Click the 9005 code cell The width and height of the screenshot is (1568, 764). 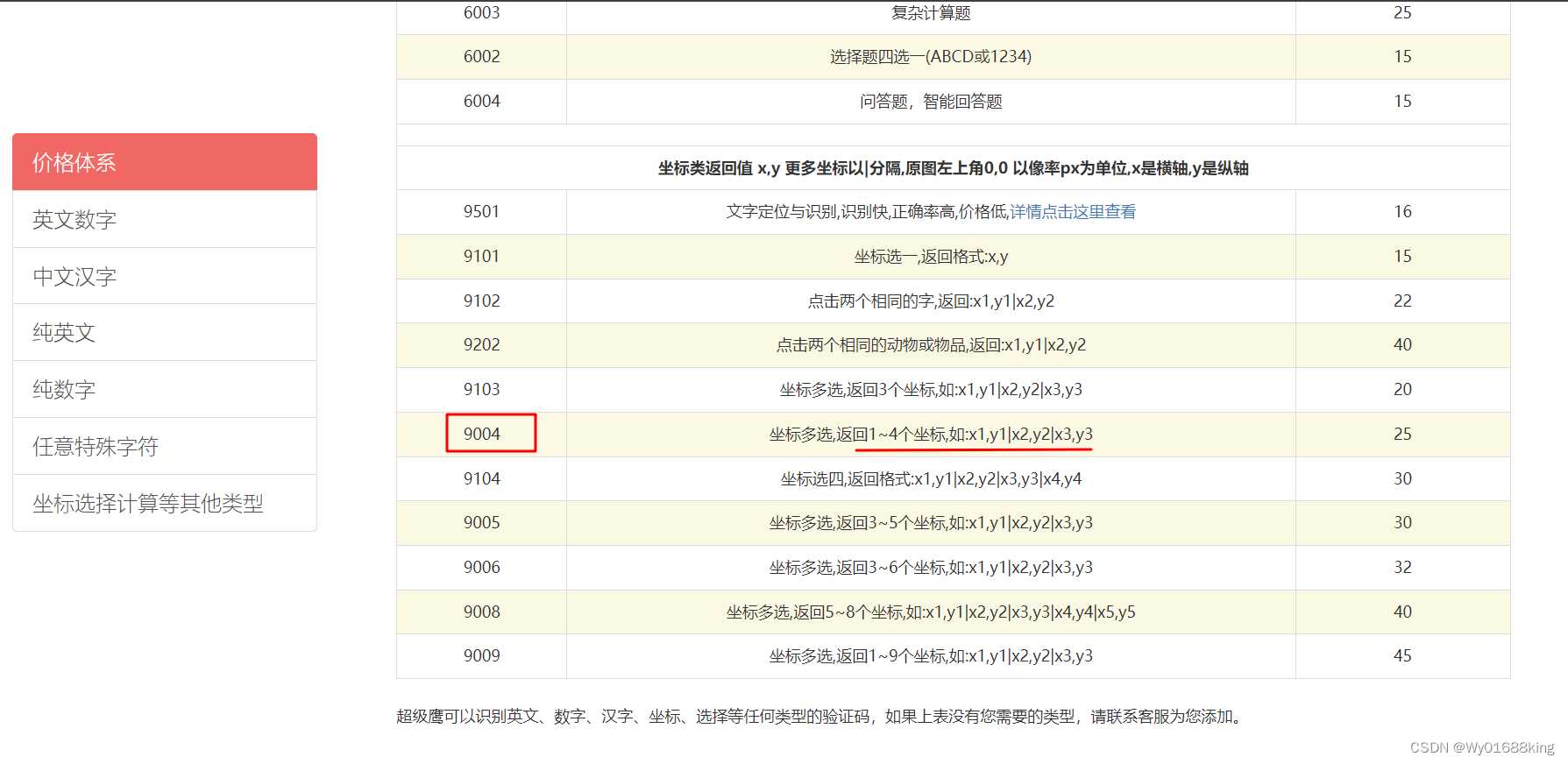(x=482, y=523)
